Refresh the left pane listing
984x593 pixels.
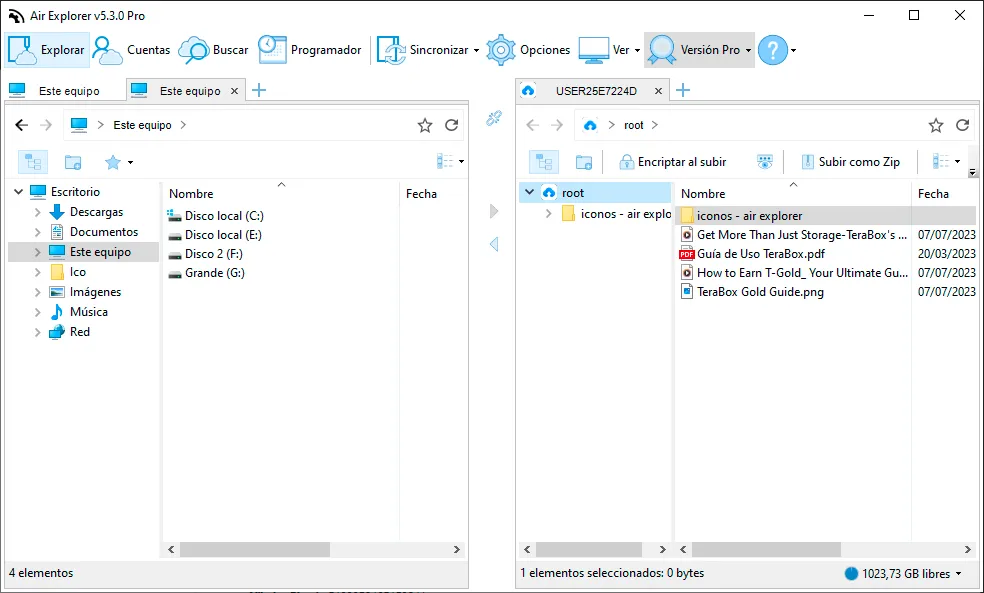point(452,125)
